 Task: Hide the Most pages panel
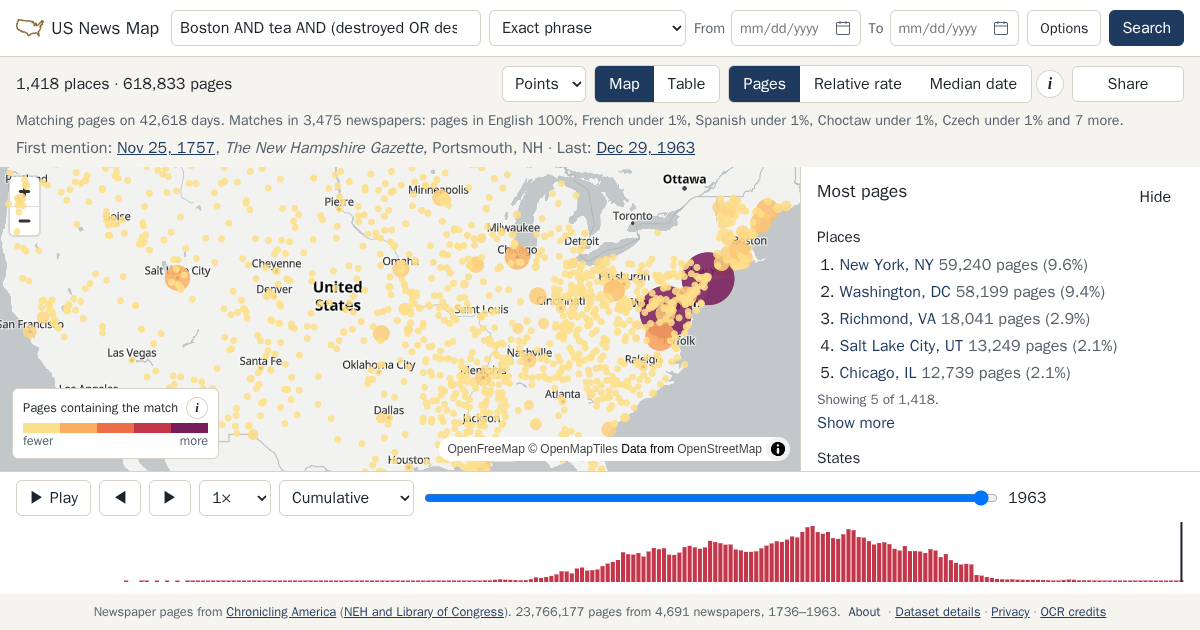pyautogui.click(x=1155, y=197)
